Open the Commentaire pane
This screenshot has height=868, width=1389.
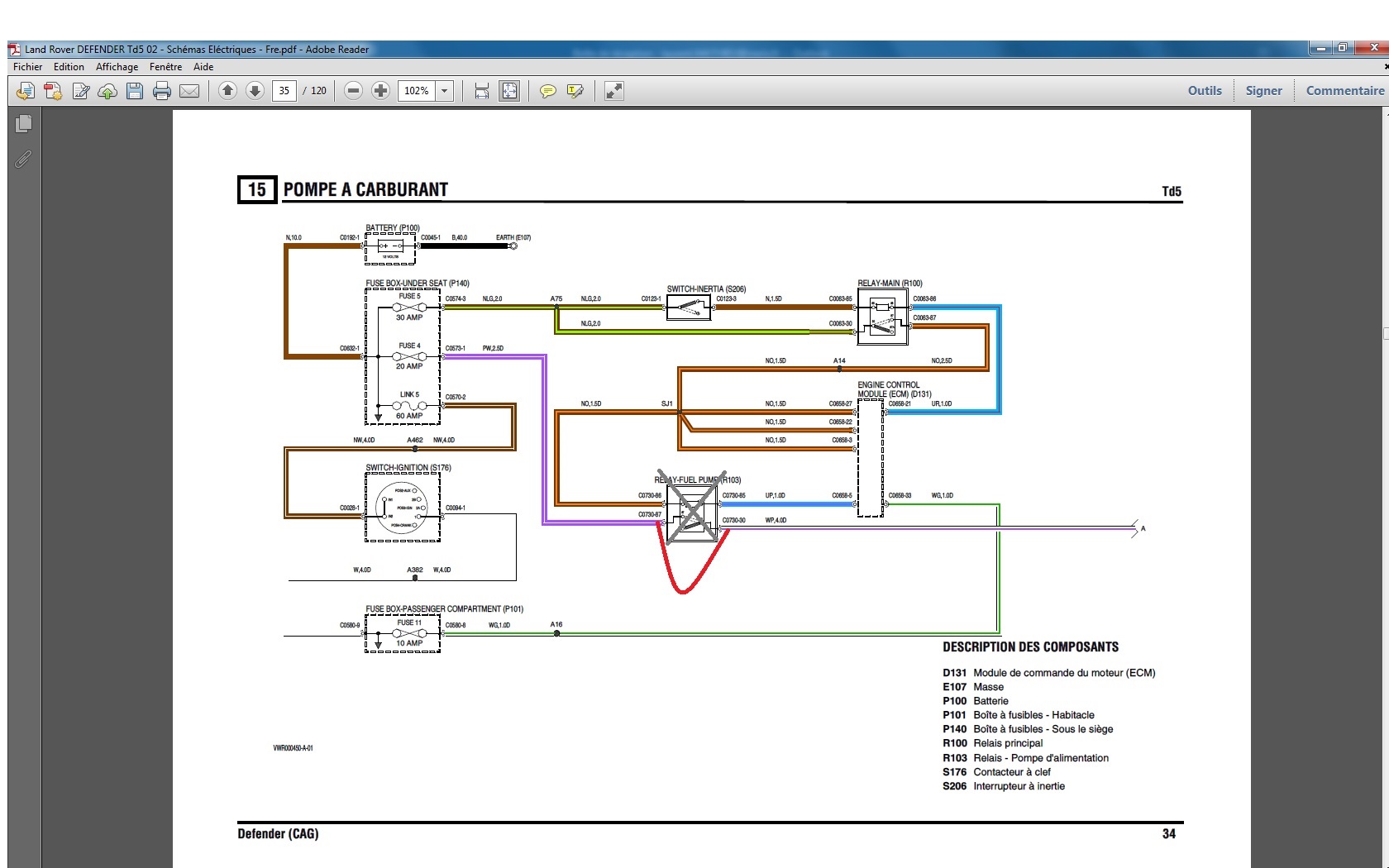tap(1344, 91)
